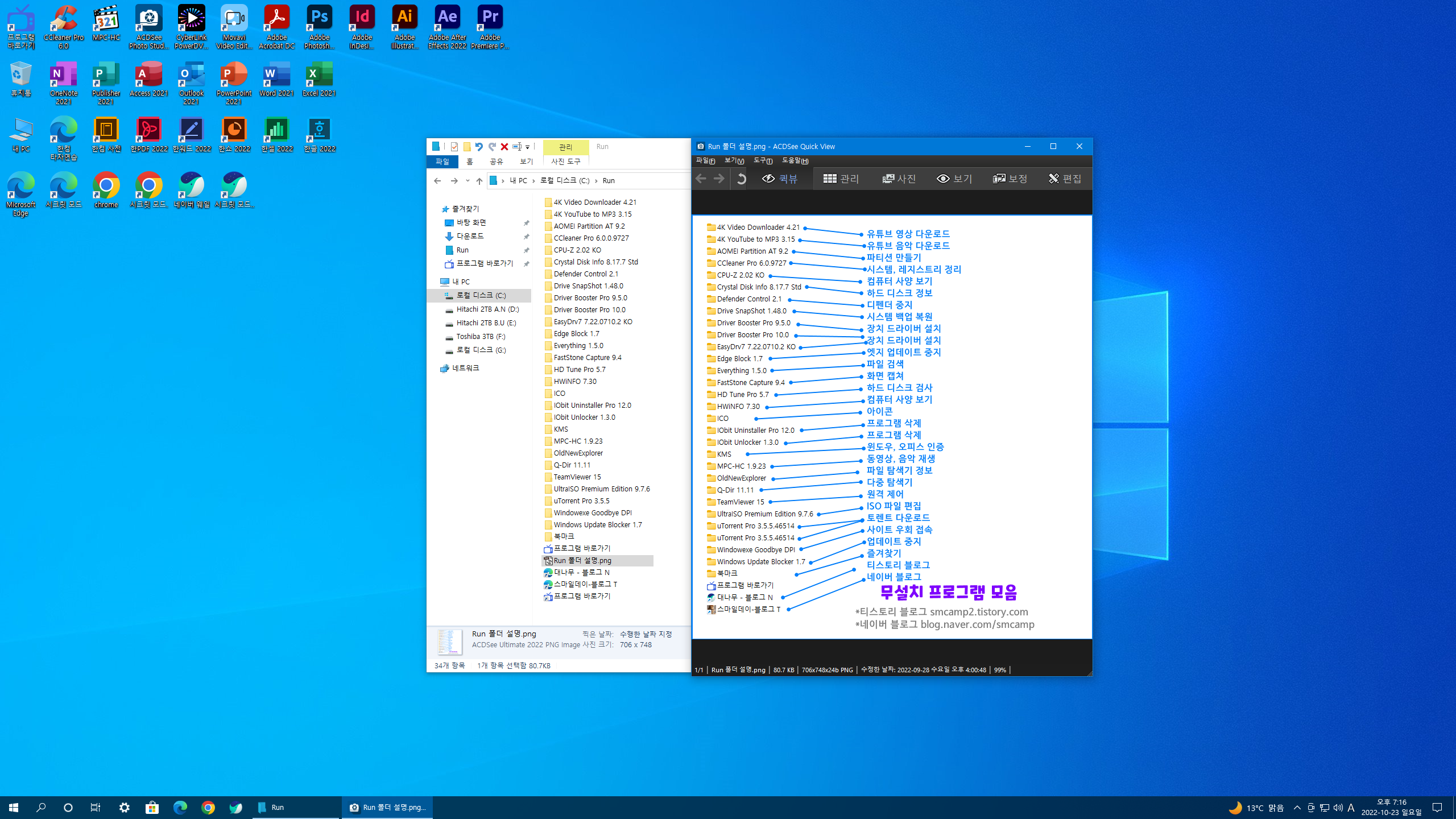1456x819 pixels.
Task: Click Properties checkmark icon in Explorer title bar
Action: point(454,147)
